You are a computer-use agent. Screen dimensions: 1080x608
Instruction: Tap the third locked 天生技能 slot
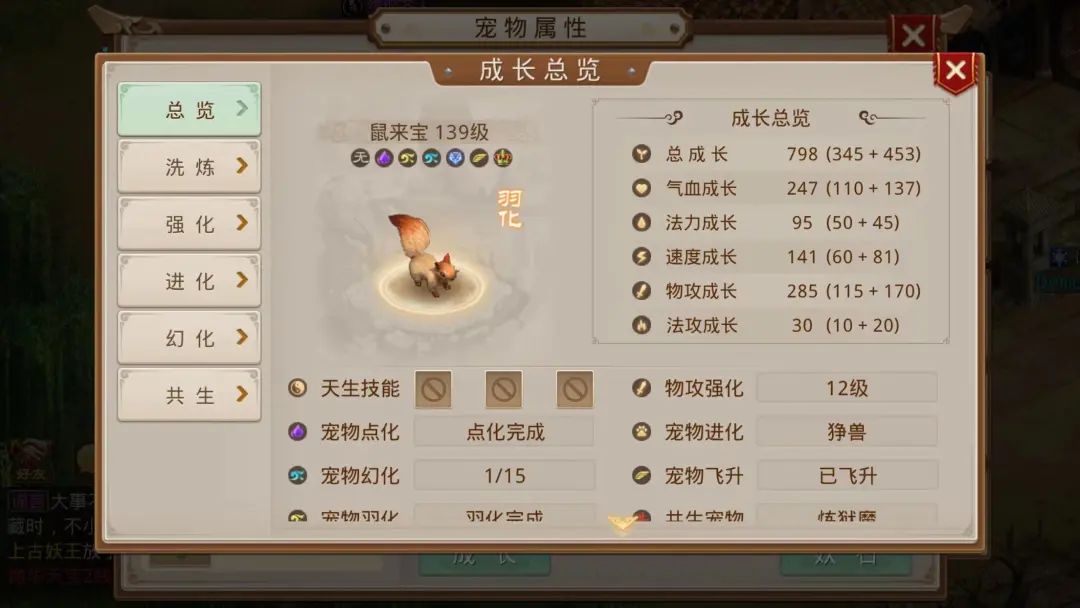[574, 390]
